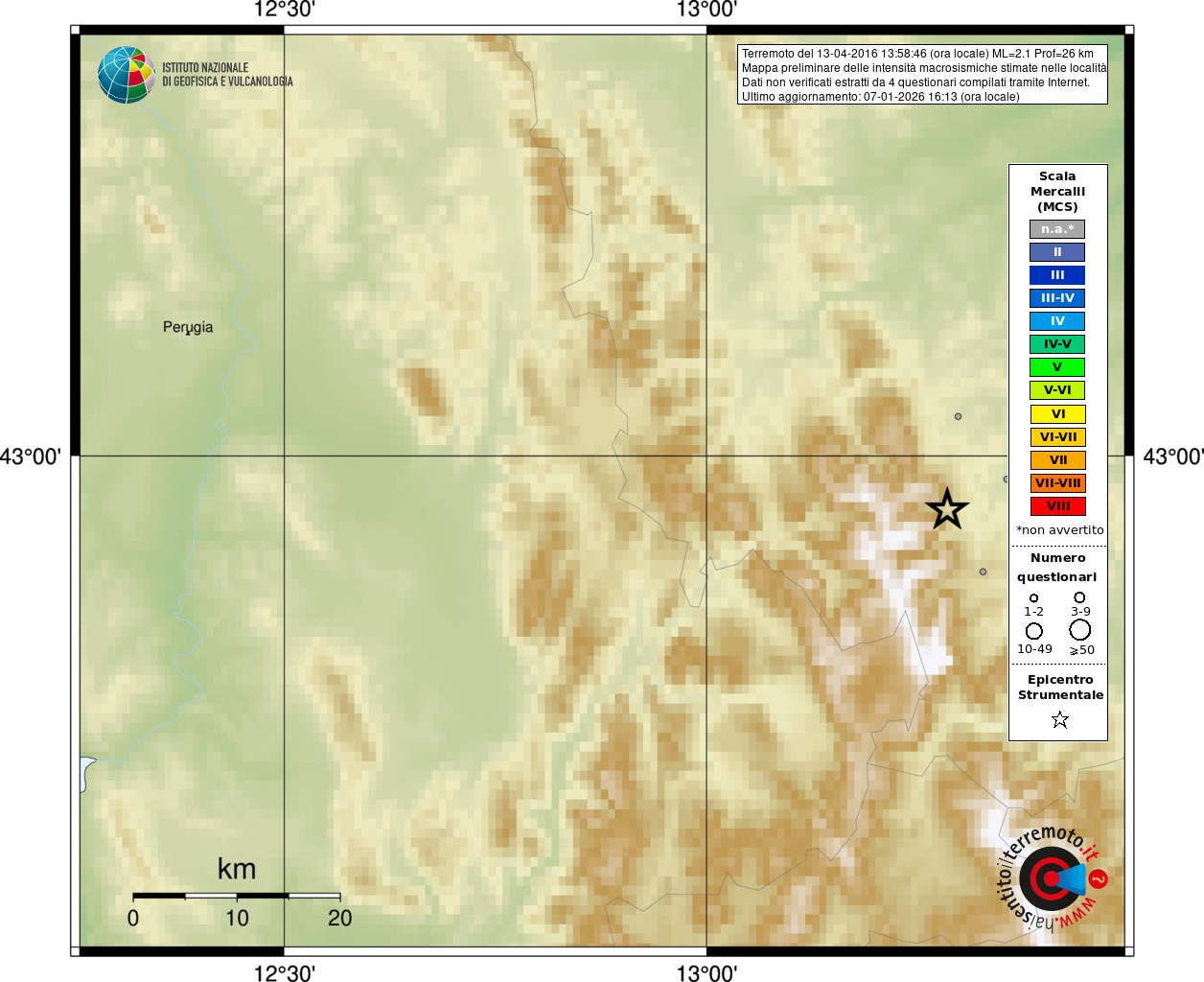
Task: Click the scale bar '10' value
Action: tap(237, 918)
